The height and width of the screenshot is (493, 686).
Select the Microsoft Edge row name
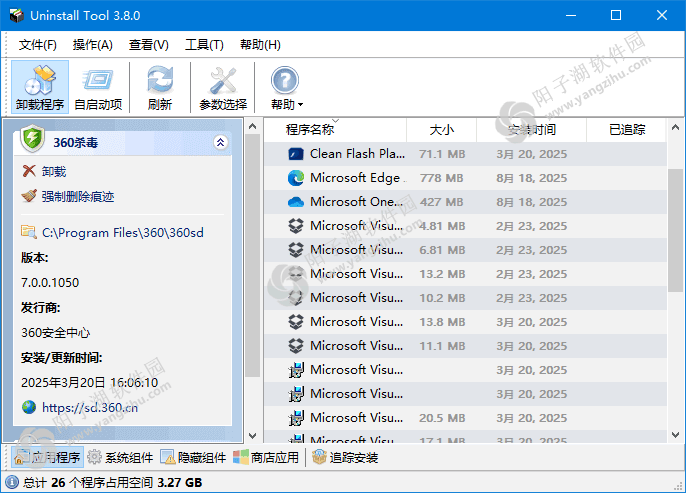tap(355, 178)
